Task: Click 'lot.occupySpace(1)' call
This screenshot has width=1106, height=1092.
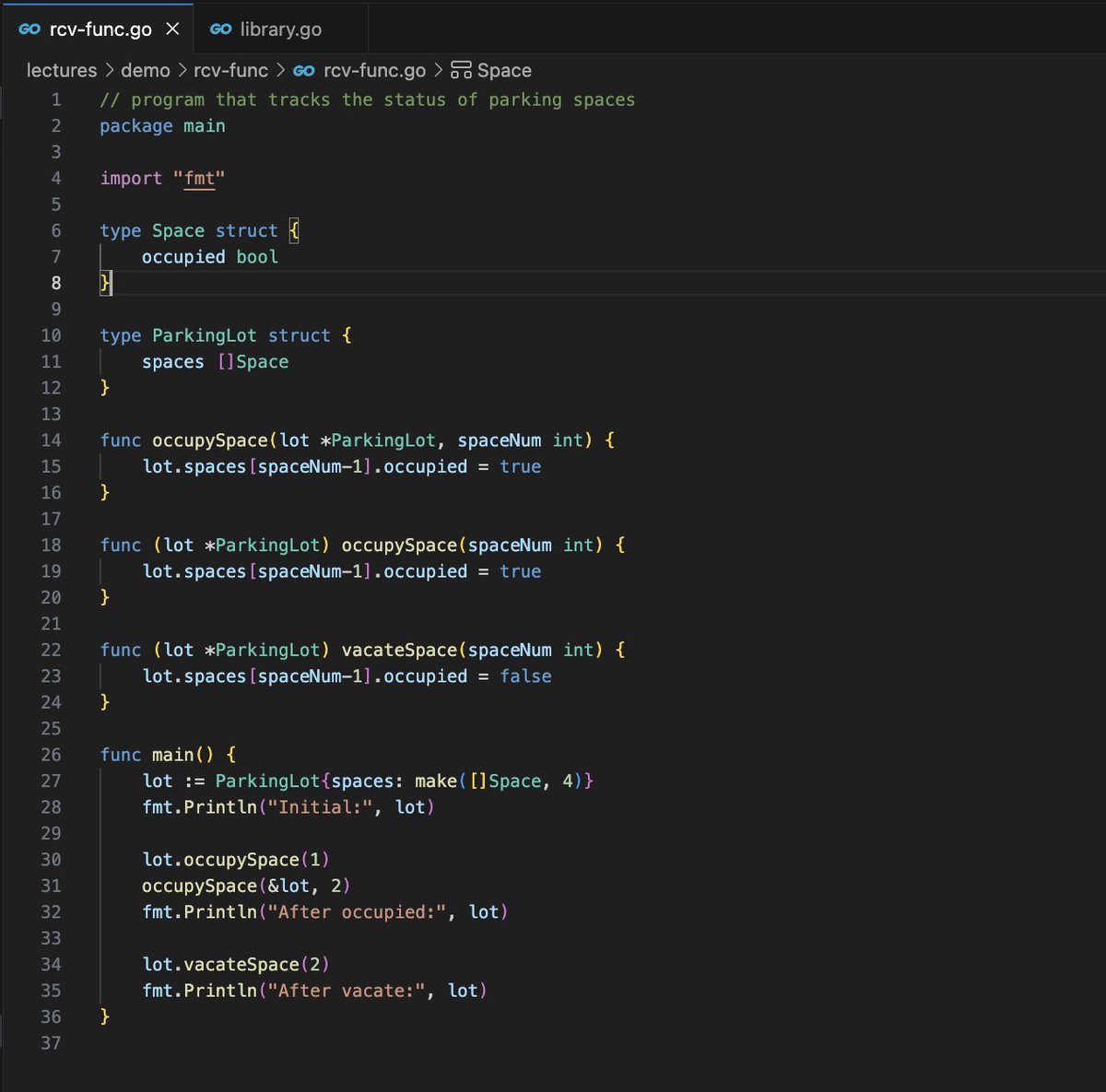Action: pyautogui.click(x=236, y=860)
